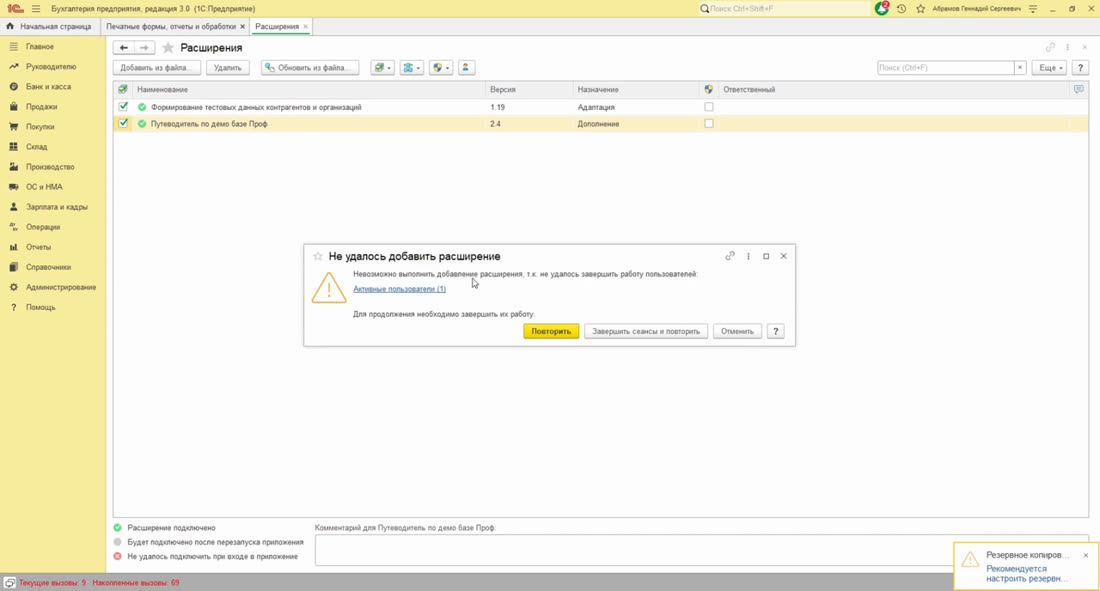
Task: Close the Расширения tab
Action: 306,27
